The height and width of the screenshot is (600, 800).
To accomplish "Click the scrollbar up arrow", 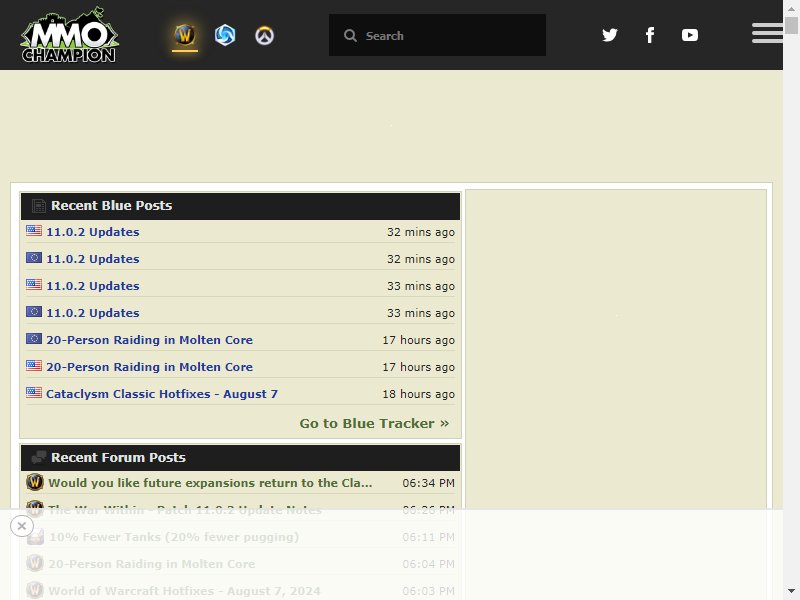I will pos(791,8).
